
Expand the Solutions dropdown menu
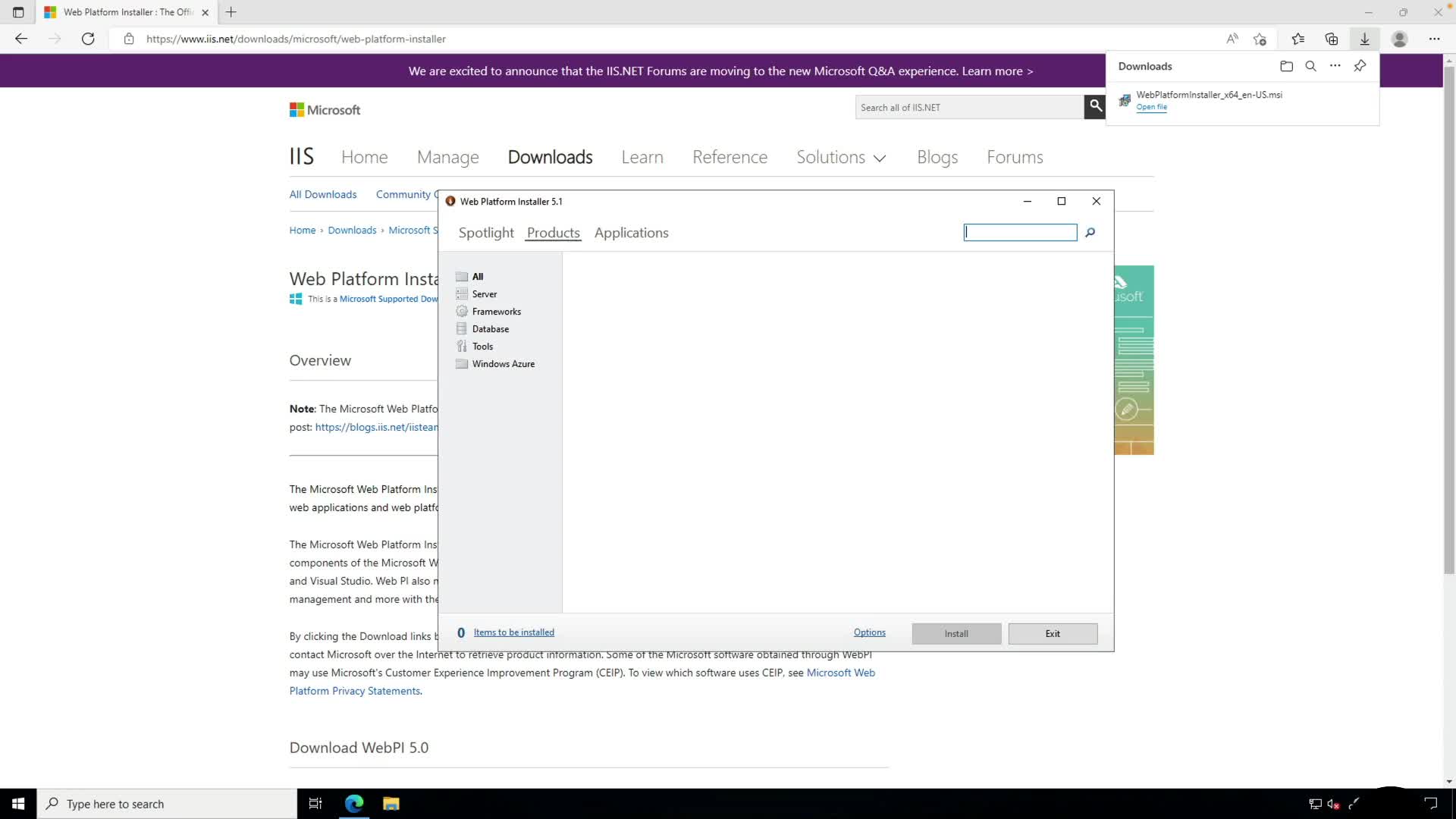coord(841,157)
